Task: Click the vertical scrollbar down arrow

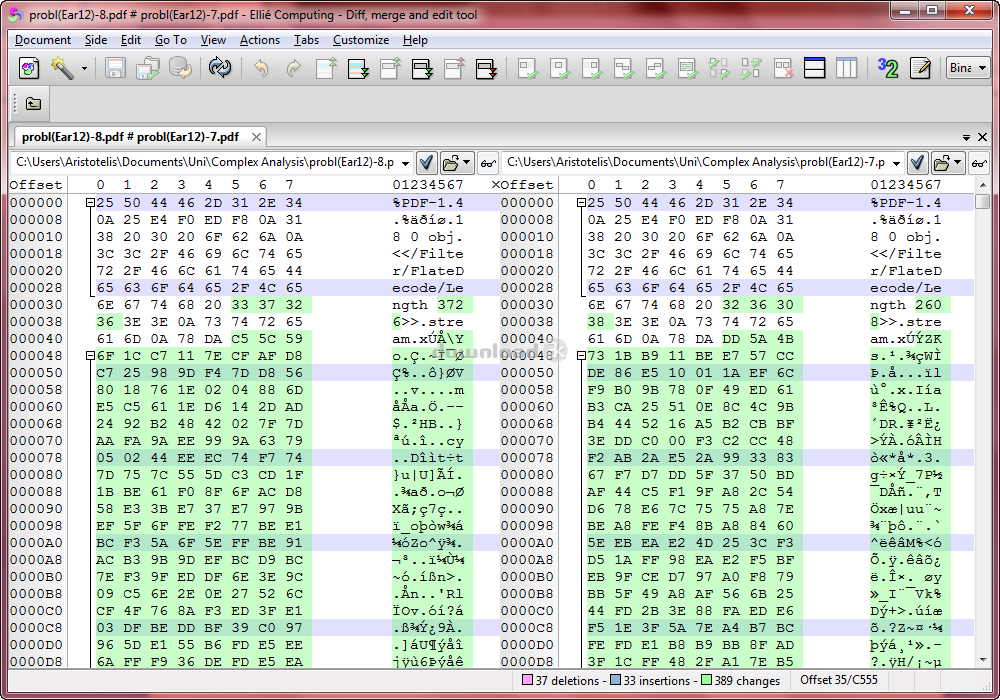Action: pyautogui.click(x=983, y=662)
